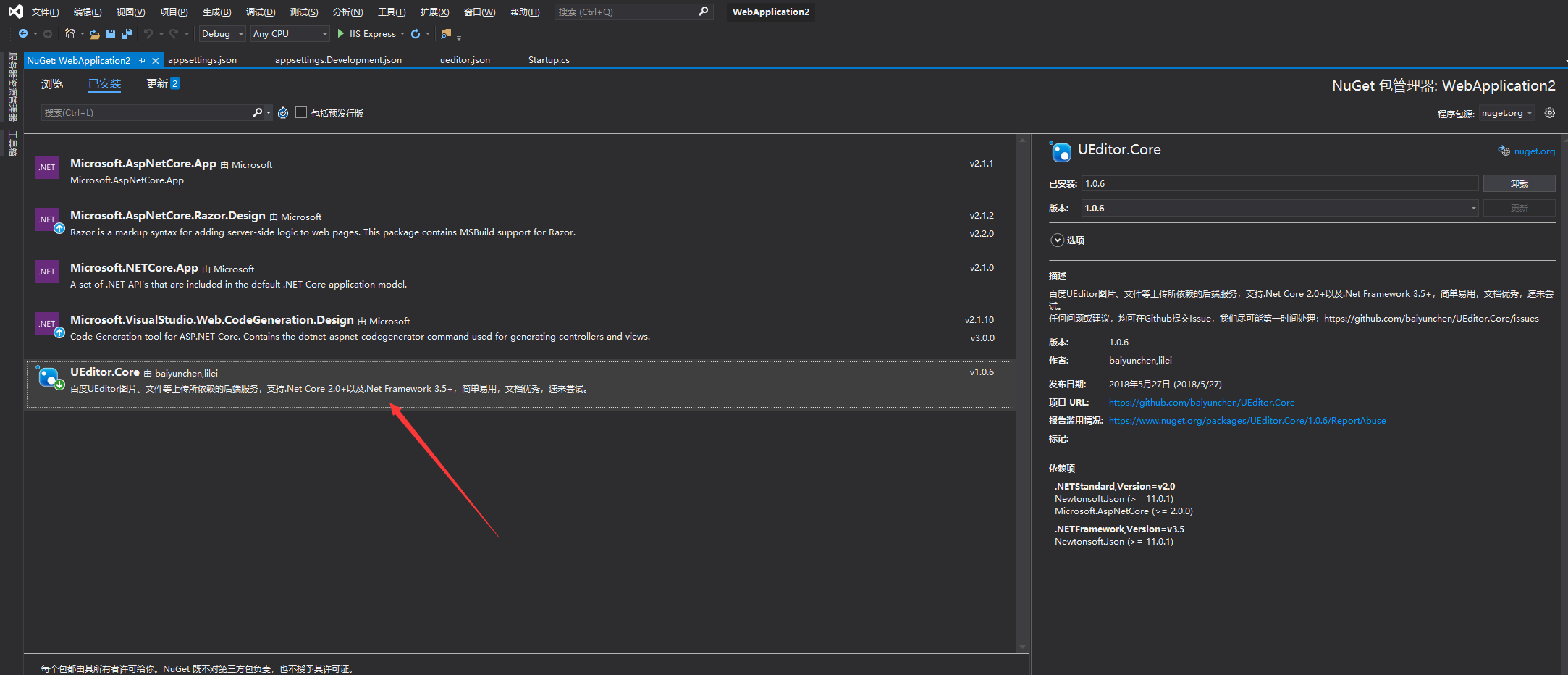Click the UEditor.Core icon in details pane
Viewport: 1568px width, 675px height.
pos(1061,151)
